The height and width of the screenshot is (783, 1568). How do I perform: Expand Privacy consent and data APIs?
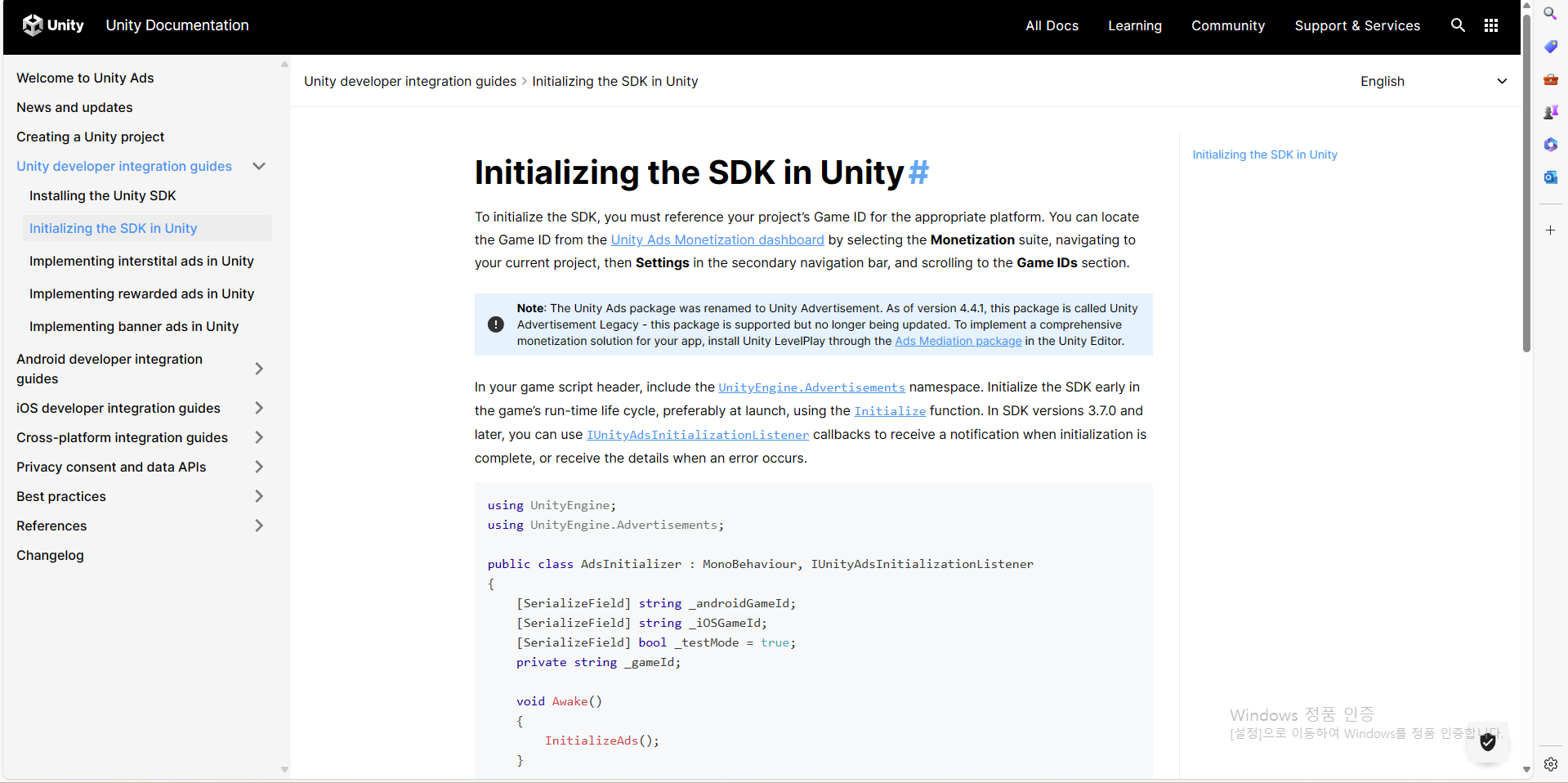pyautogui.click(x=259, y=467)
